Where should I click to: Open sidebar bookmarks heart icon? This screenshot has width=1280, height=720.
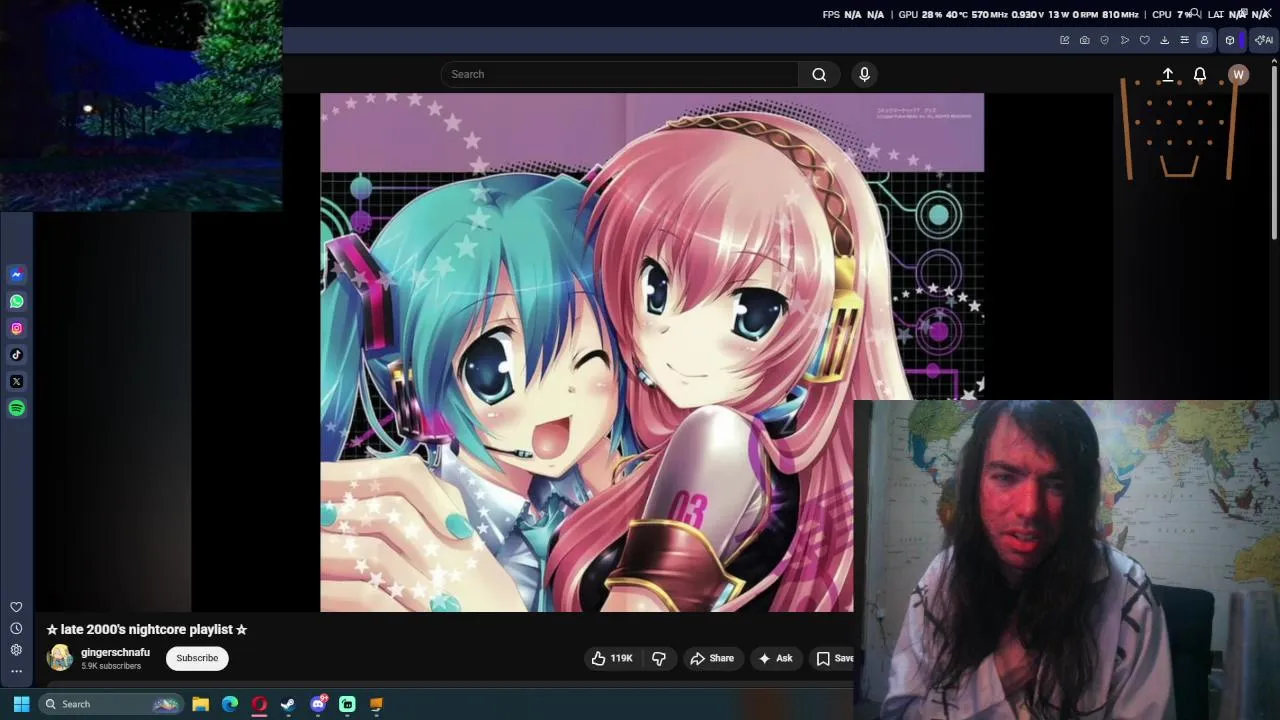coord(16,607)
